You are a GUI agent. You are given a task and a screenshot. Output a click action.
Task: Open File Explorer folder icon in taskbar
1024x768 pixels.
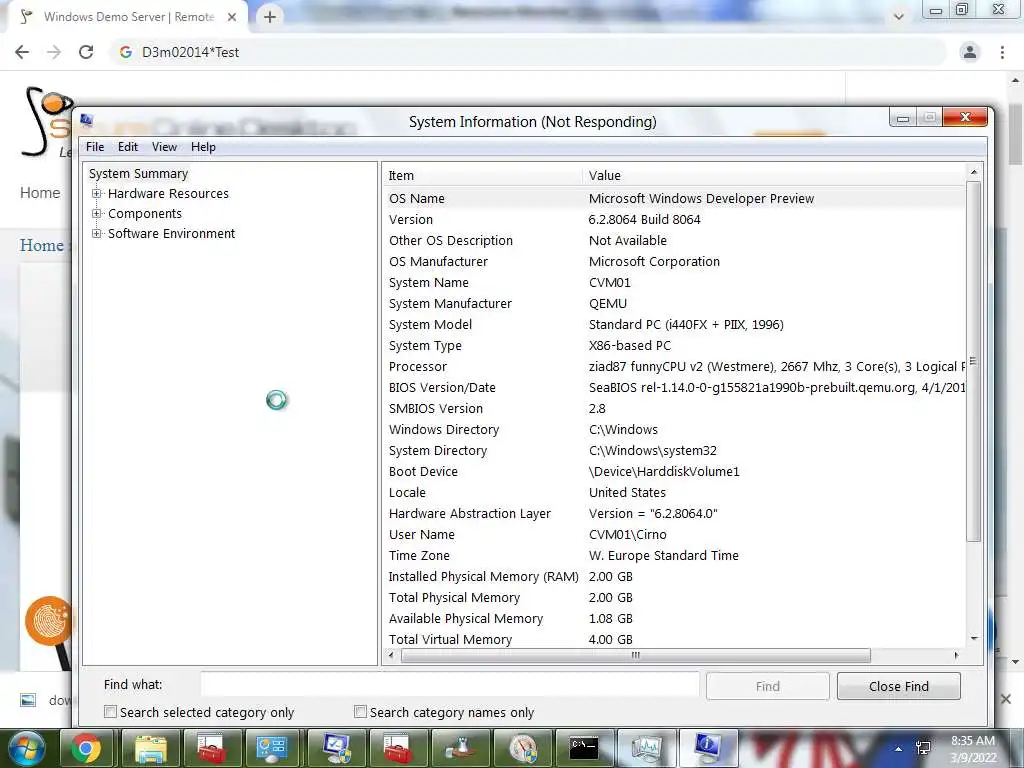click(151, 748)
